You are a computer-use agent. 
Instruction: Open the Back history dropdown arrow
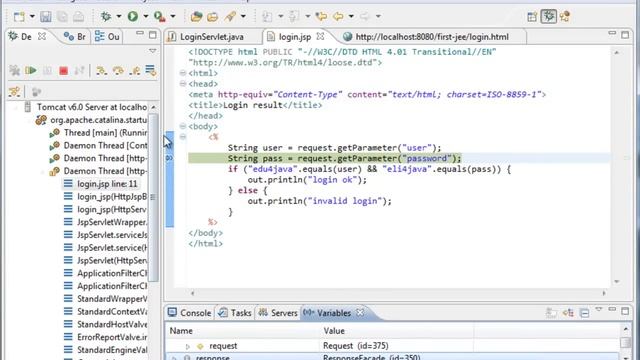coord(351,17)
